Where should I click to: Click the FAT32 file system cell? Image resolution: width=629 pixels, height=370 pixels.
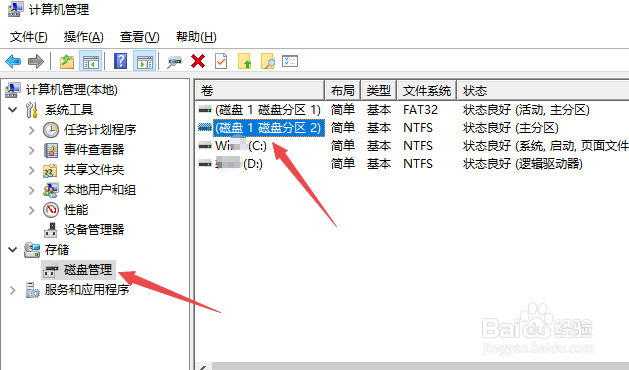[420, 110]
